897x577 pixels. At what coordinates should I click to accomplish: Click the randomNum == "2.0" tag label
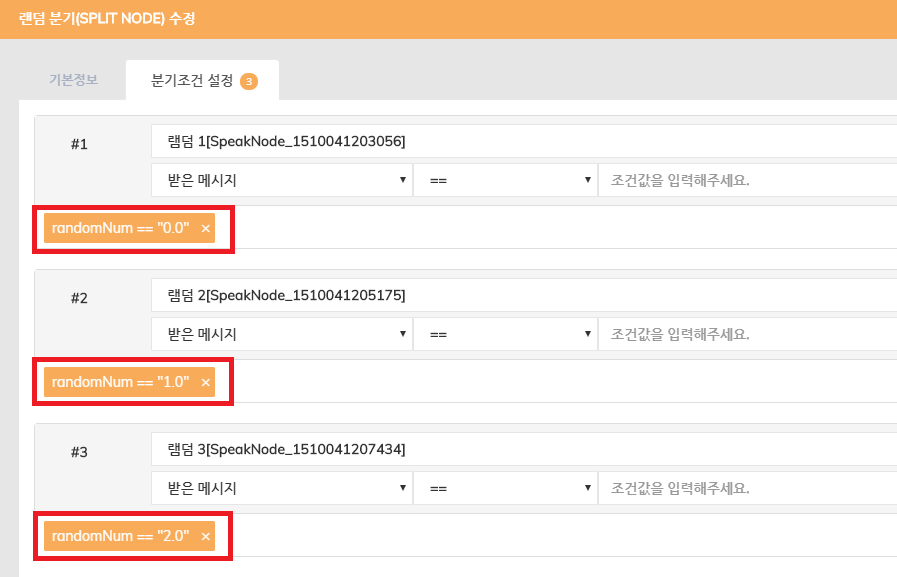[x=120, y=536]
